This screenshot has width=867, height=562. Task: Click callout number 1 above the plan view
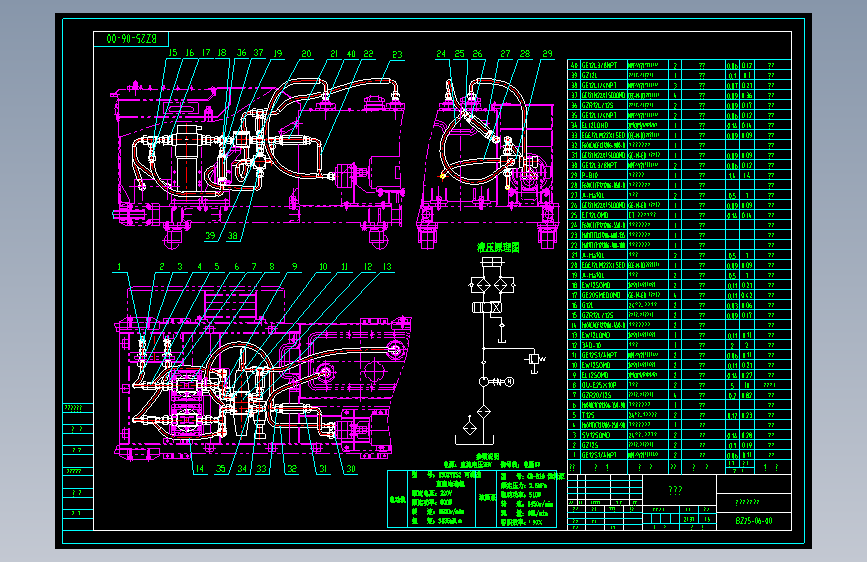[x=119, y=267]
